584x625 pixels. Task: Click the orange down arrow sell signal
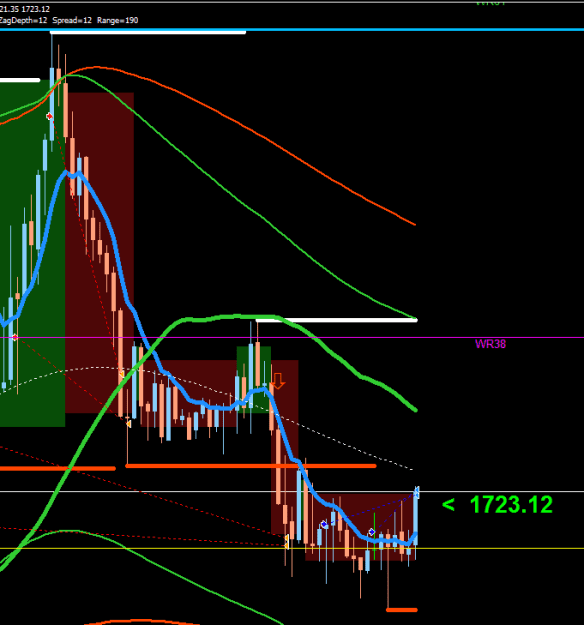[278, 381]
